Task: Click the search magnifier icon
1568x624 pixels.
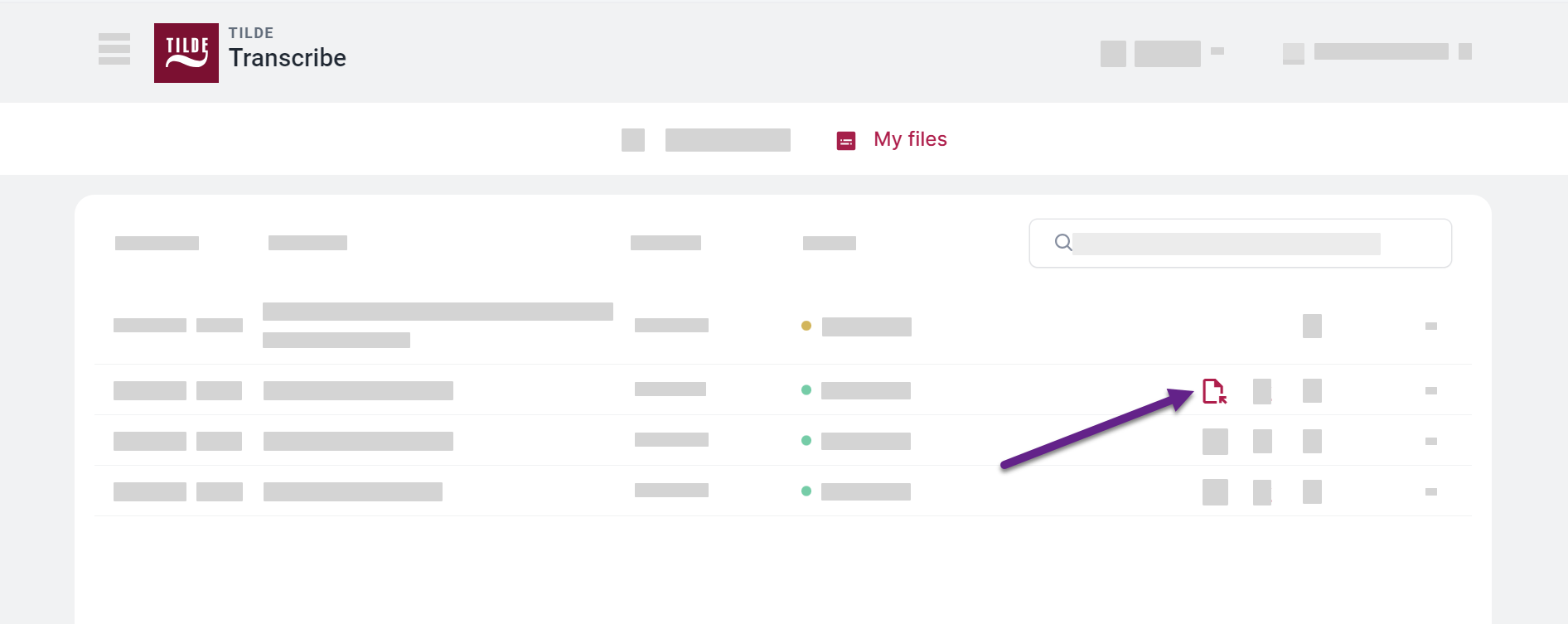Action: click(x=1063, y=242)
